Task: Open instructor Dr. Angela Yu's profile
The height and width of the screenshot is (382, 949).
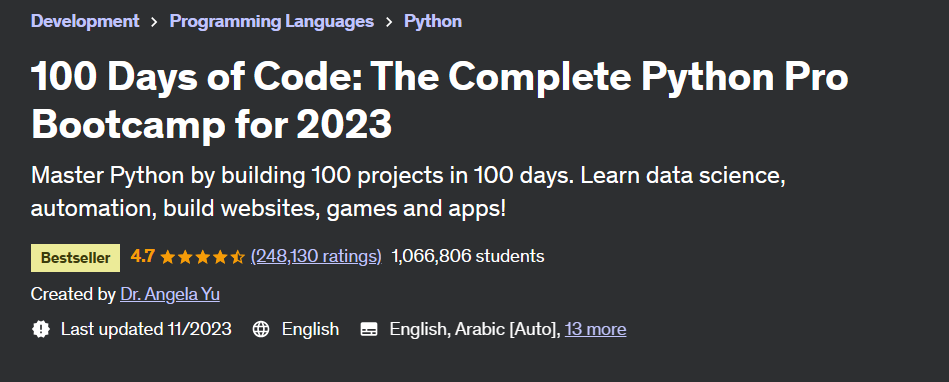Action: 170,294
